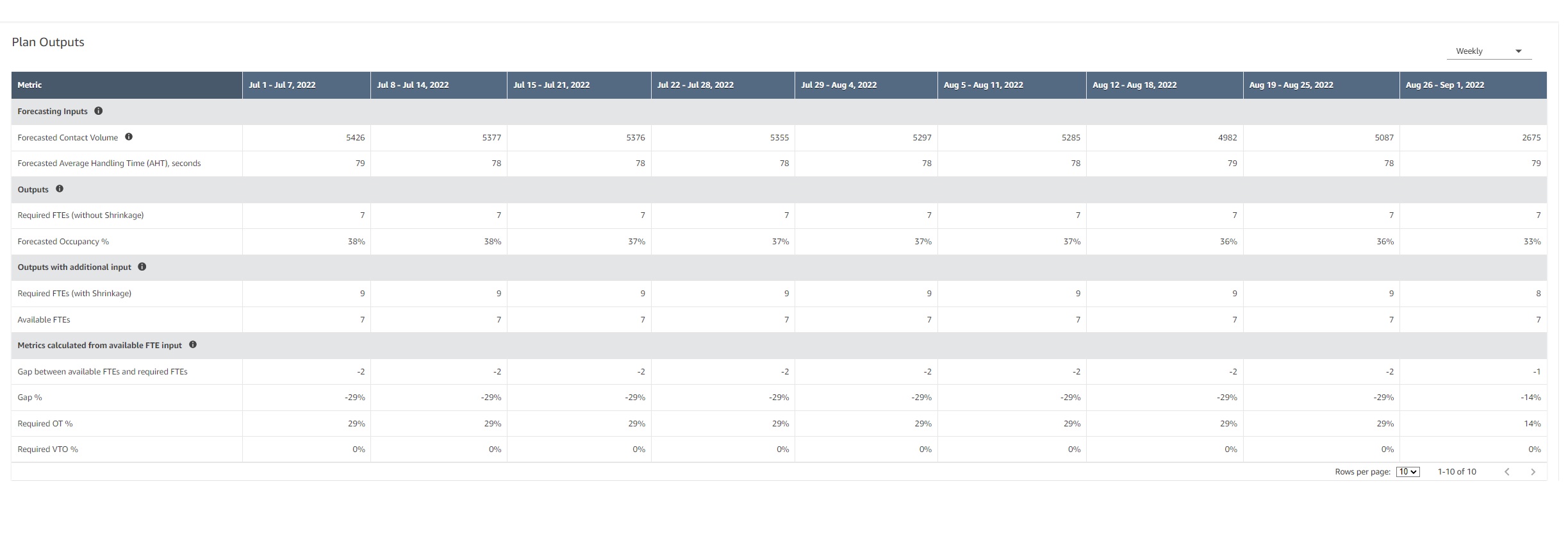Screen dimensions: 1568x554
Task: Select the Jul 1 - Jul 7, 2022 column header
Action: [281, 84]
